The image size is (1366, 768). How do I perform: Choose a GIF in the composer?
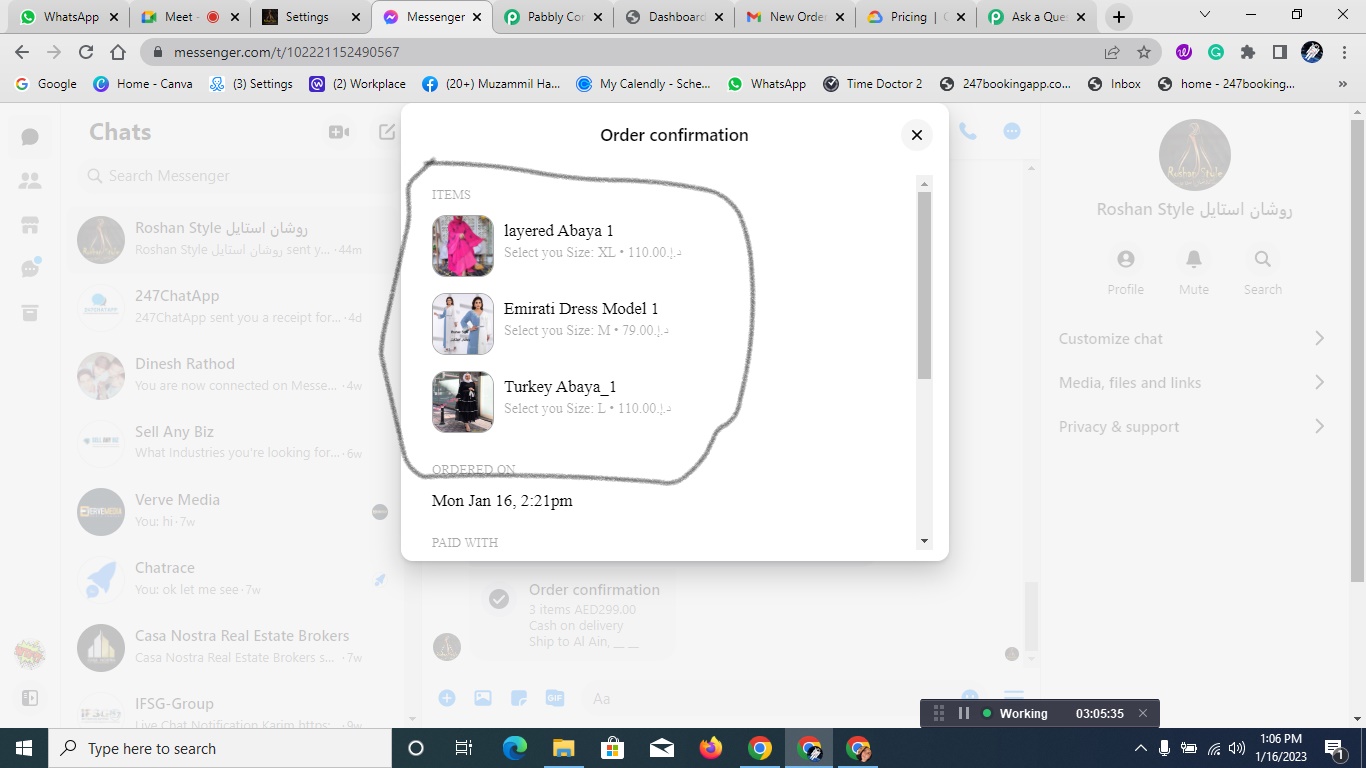pos(555,698)
